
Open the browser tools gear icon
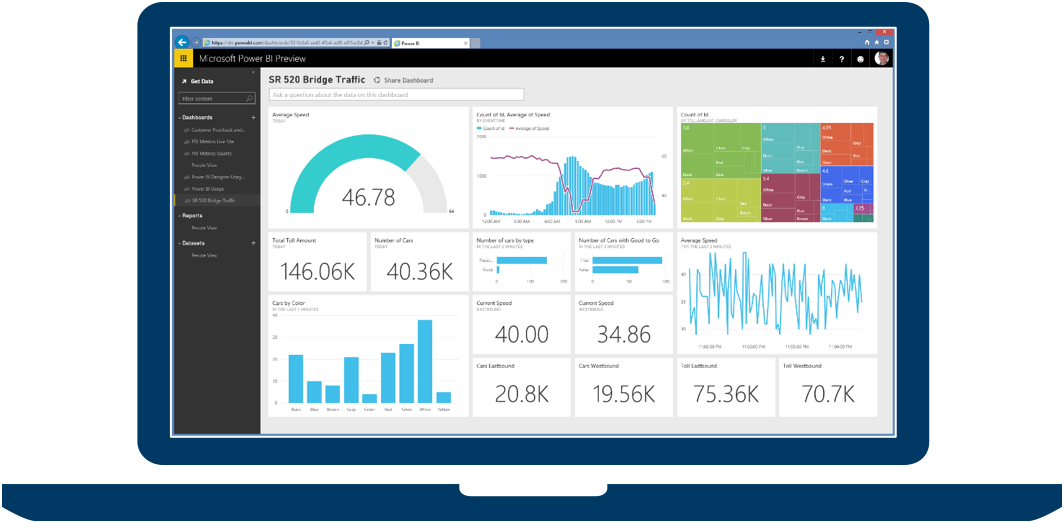click(x=886, y=42)
